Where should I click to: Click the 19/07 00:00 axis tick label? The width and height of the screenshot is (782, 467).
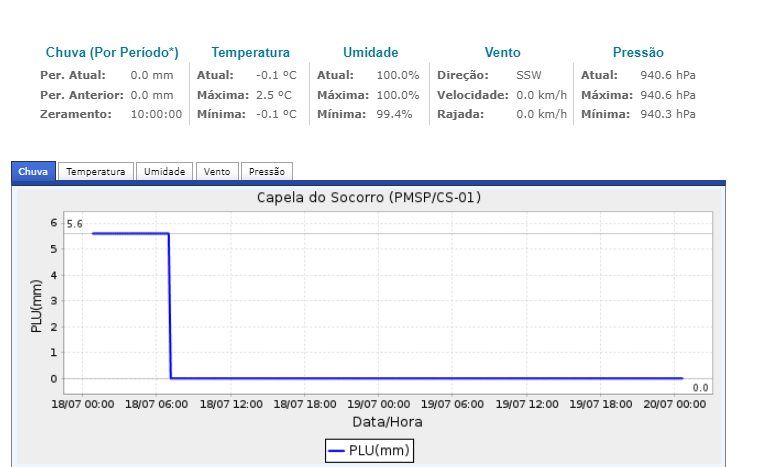[377, 404]
